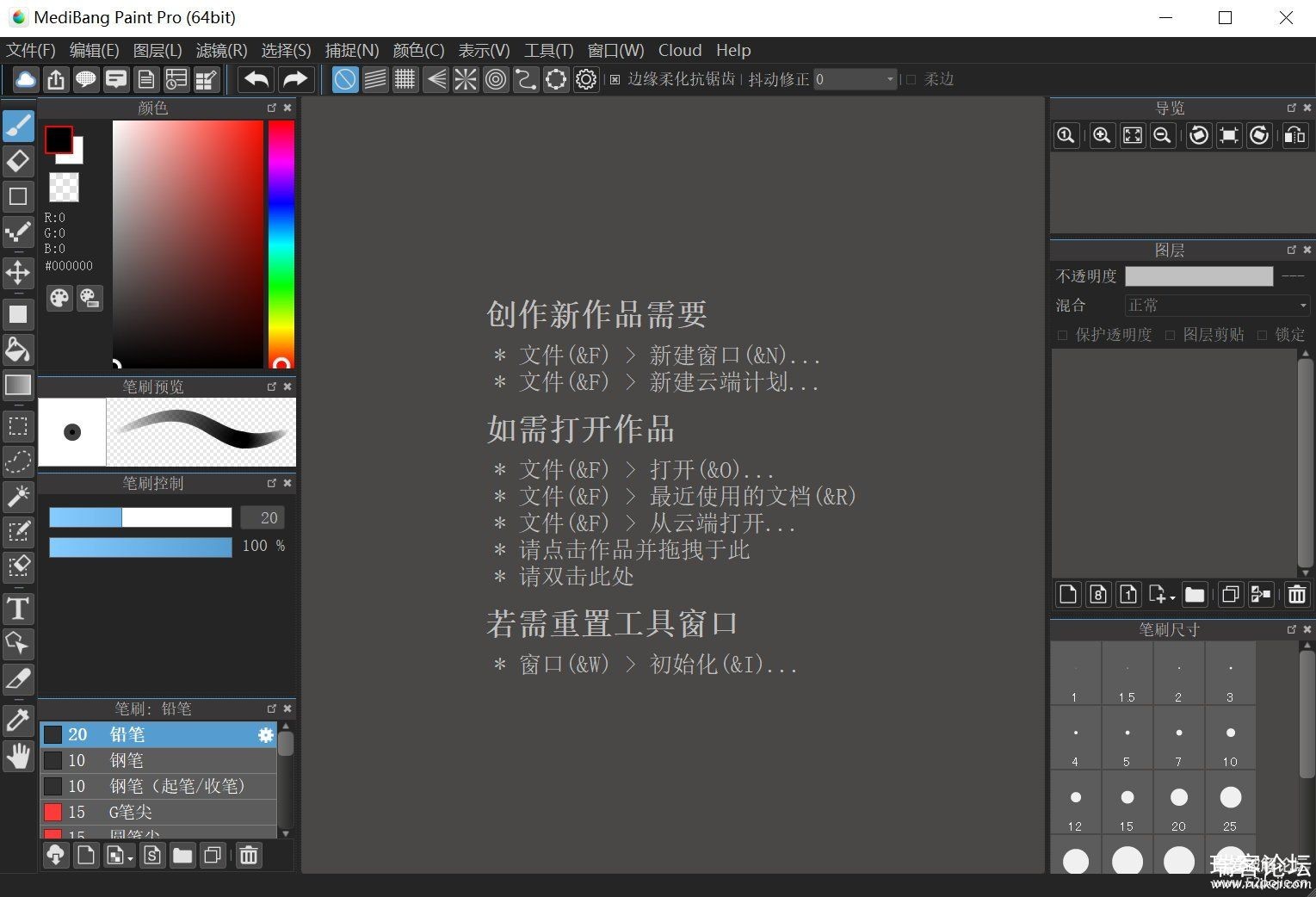Open the 混合 blend mode dropdown
This screenshot has height=897, width=1316.
1217,306
